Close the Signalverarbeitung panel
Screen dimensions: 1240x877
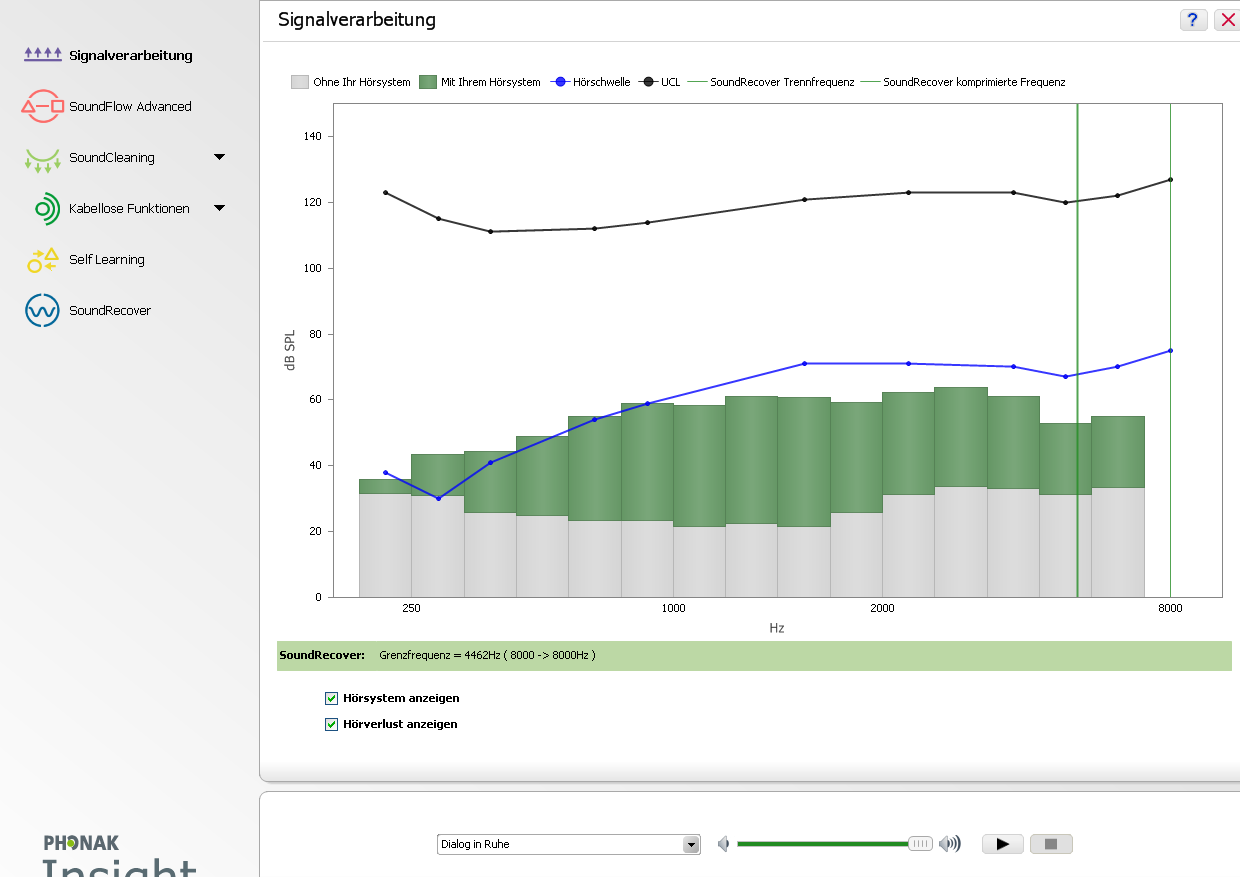pyautogui.click(x=1228, y=20)
